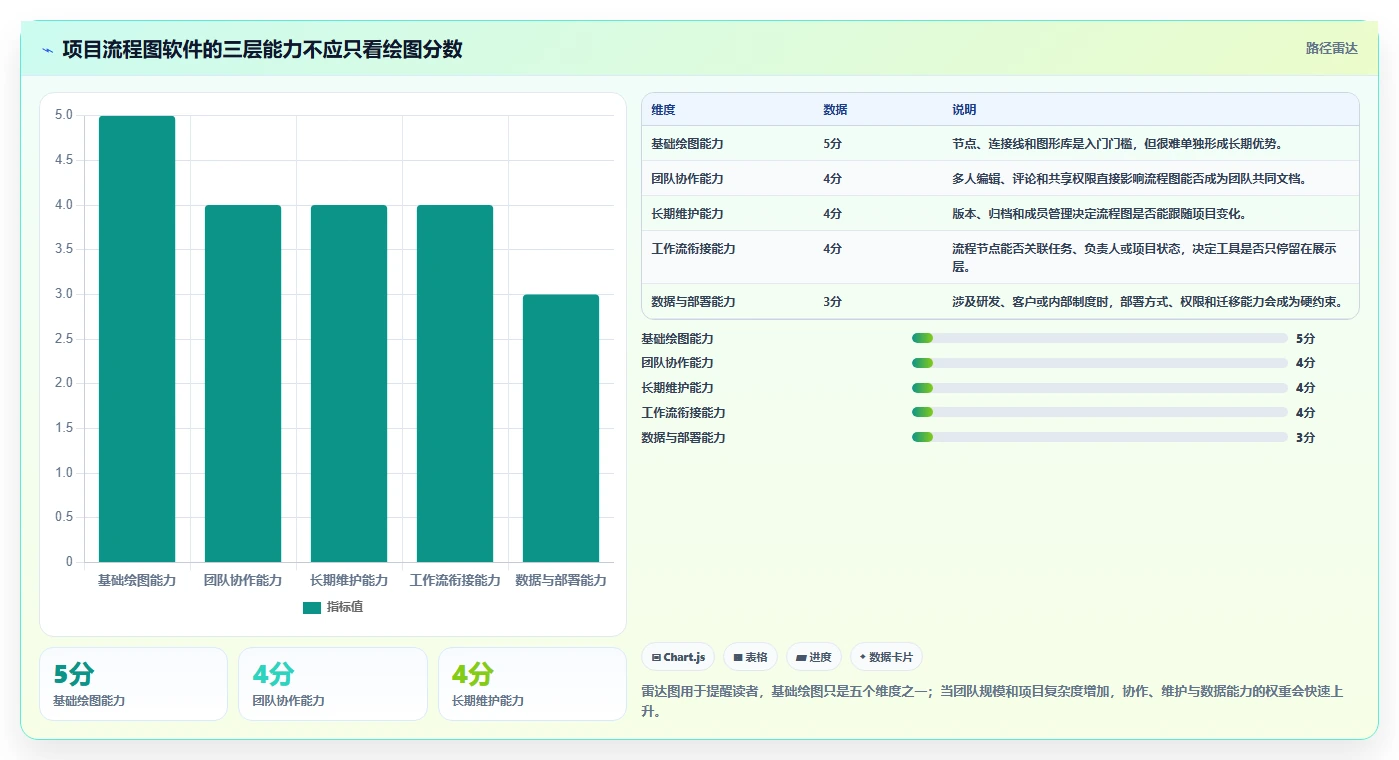
Task: Click the 长期维护能力 bar in chart
Action: tap(349, 384)
